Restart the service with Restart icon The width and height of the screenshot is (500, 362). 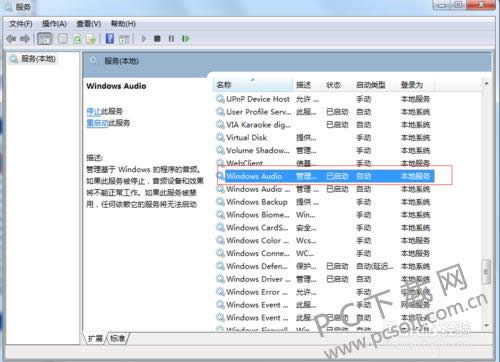(x=186, y=39)
